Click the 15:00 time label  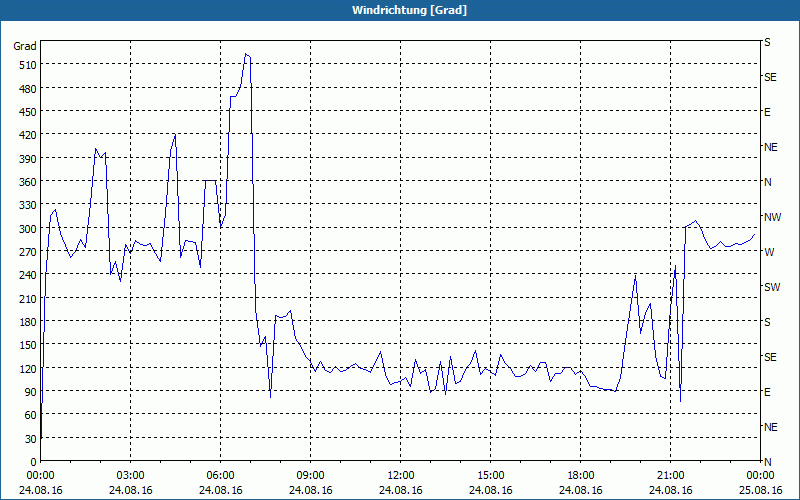pyautogui.click(x=490, y=476)
